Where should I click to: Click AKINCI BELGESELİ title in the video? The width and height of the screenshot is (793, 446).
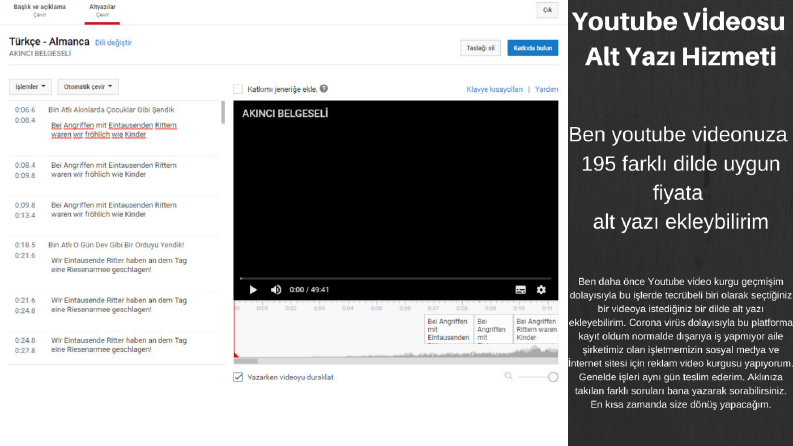(285, 114)
